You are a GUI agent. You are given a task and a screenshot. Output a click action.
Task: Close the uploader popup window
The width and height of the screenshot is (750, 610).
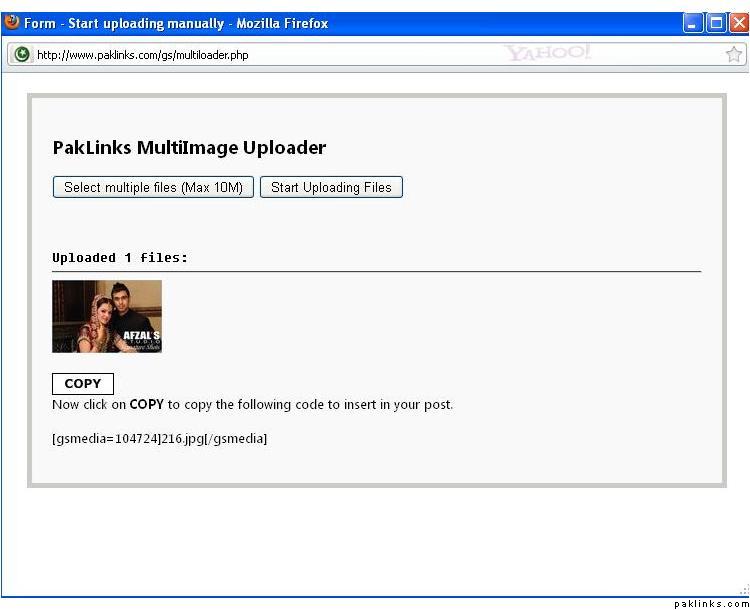tap(738, 23)
